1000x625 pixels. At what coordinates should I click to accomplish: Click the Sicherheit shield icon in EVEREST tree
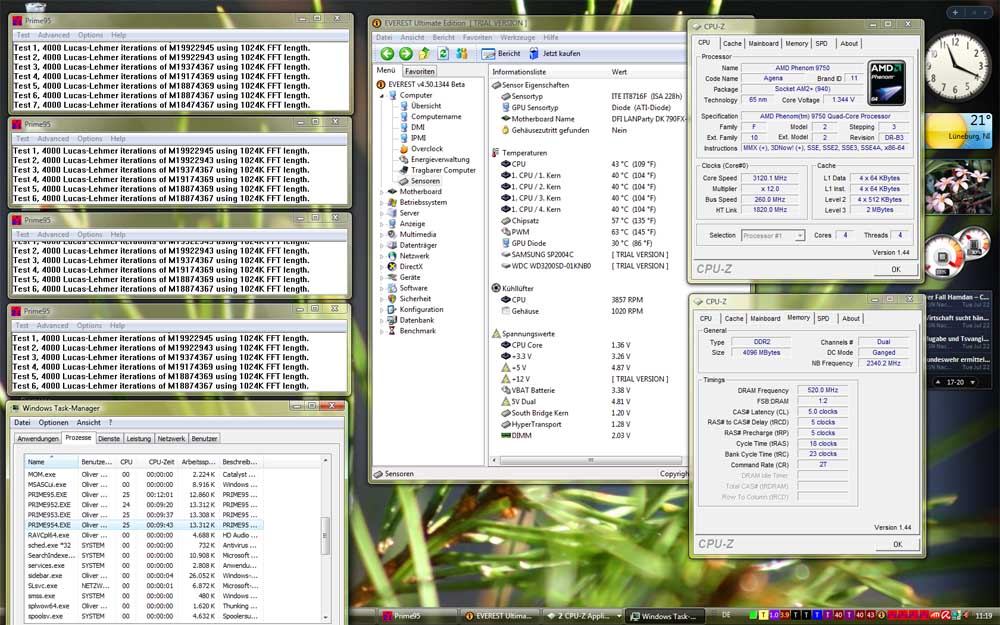pyautogui.click(x=392, y=298)
